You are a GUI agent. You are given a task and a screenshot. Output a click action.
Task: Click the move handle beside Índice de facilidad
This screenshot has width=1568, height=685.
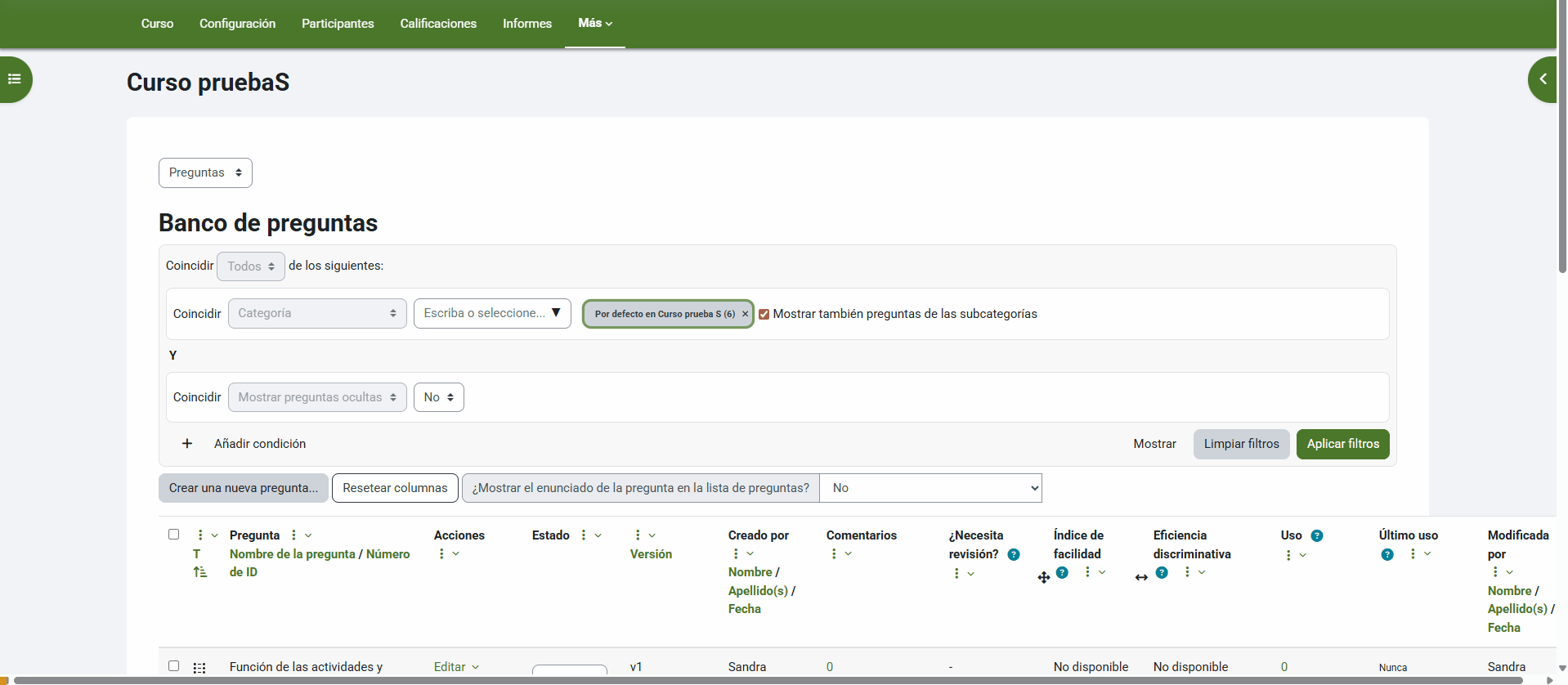pos(1044,578)
